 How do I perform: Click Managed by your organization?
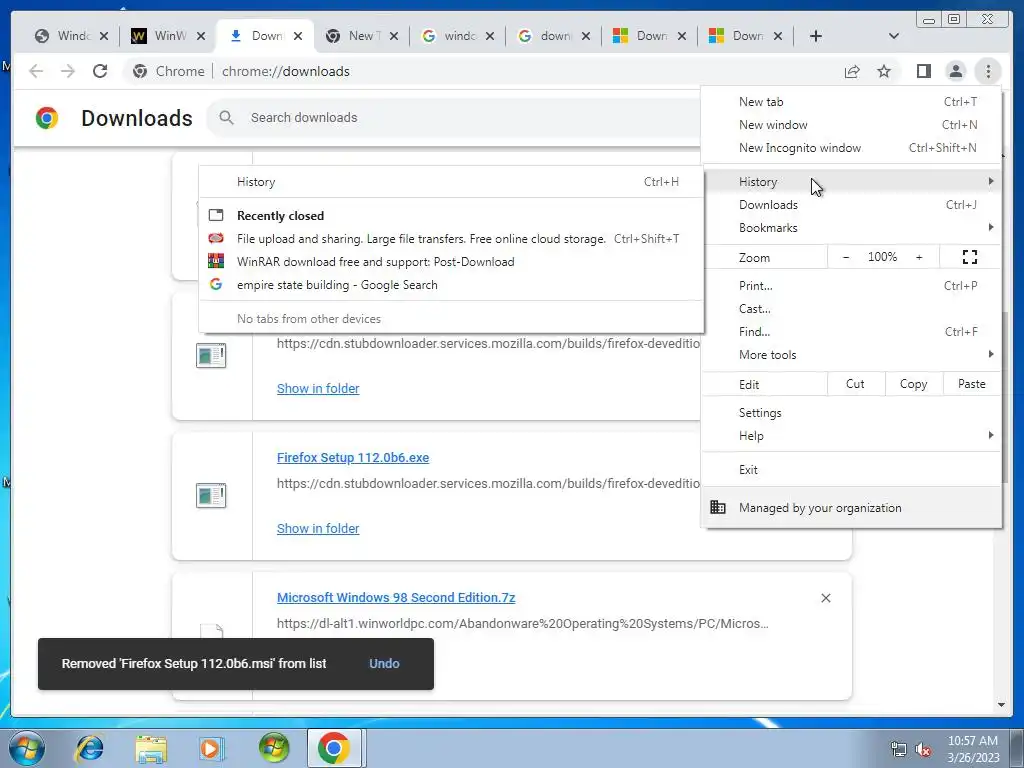(x=851, y=507)
